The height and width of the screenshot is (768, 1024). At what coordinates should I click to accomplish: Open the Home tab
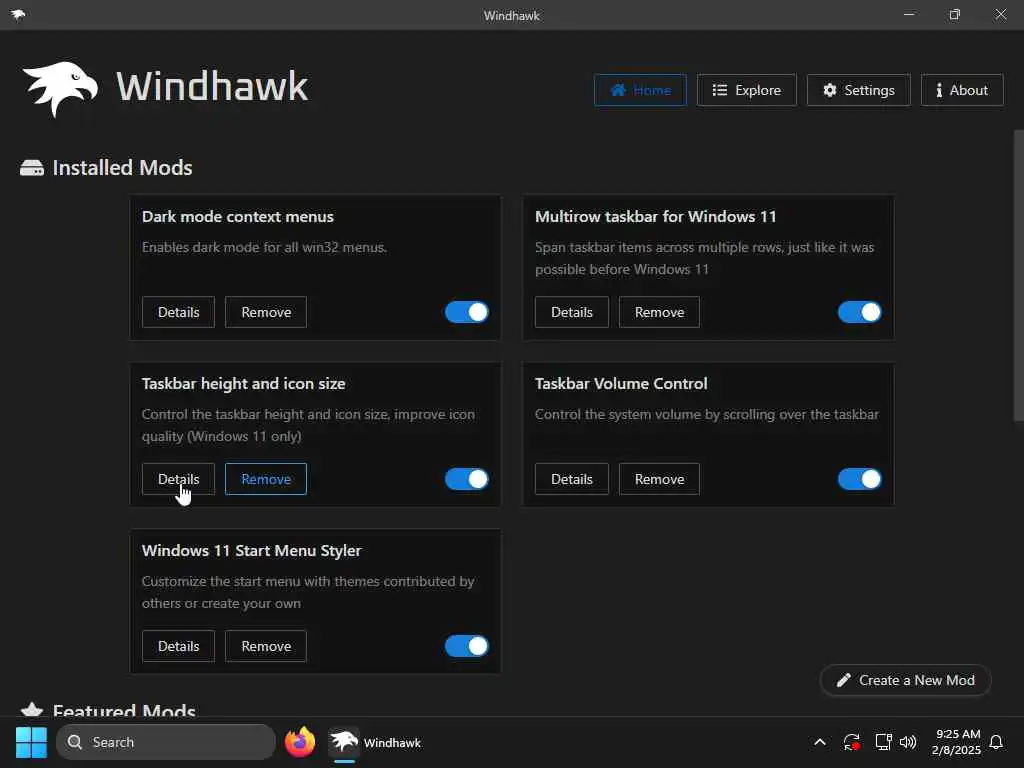point(640,90)
